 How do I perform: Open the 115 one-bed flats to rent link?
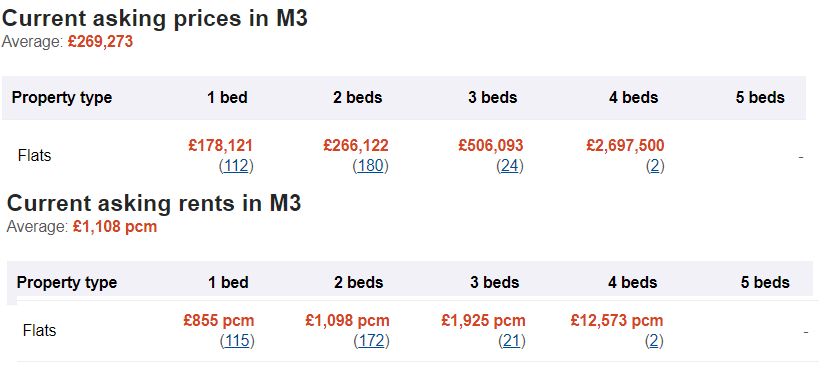click(x=237, y=342)
